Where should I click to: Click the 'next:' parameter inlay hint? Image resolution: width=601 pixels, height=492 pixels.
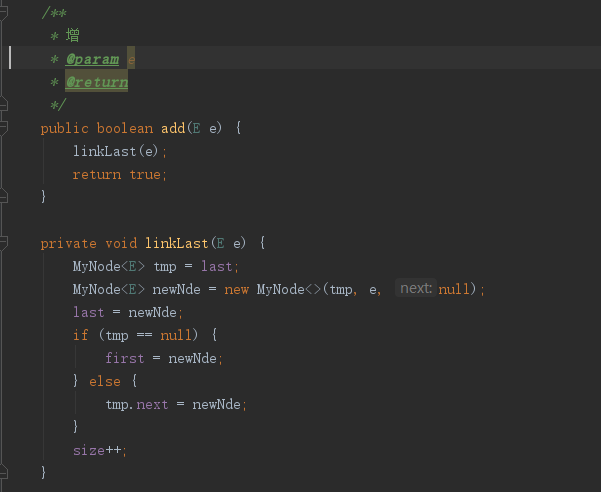click(x=416, y=288)
